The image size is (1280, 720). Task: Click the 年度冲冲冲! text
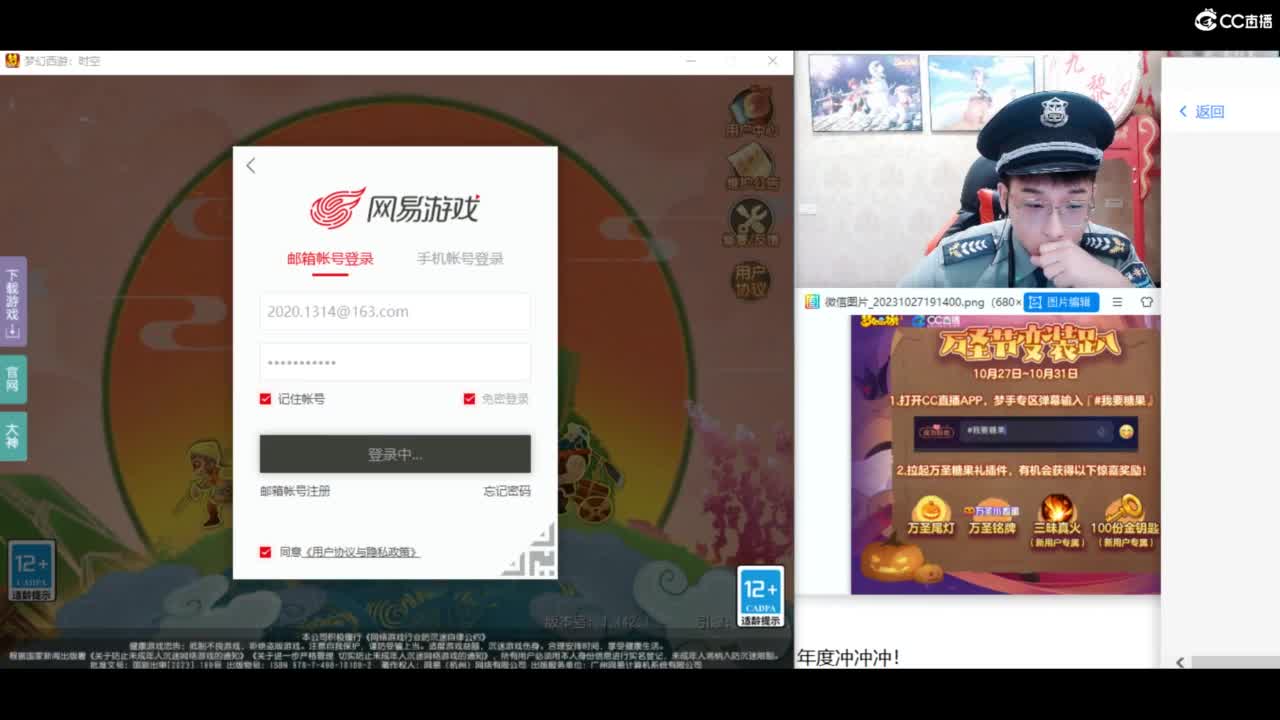848,657
